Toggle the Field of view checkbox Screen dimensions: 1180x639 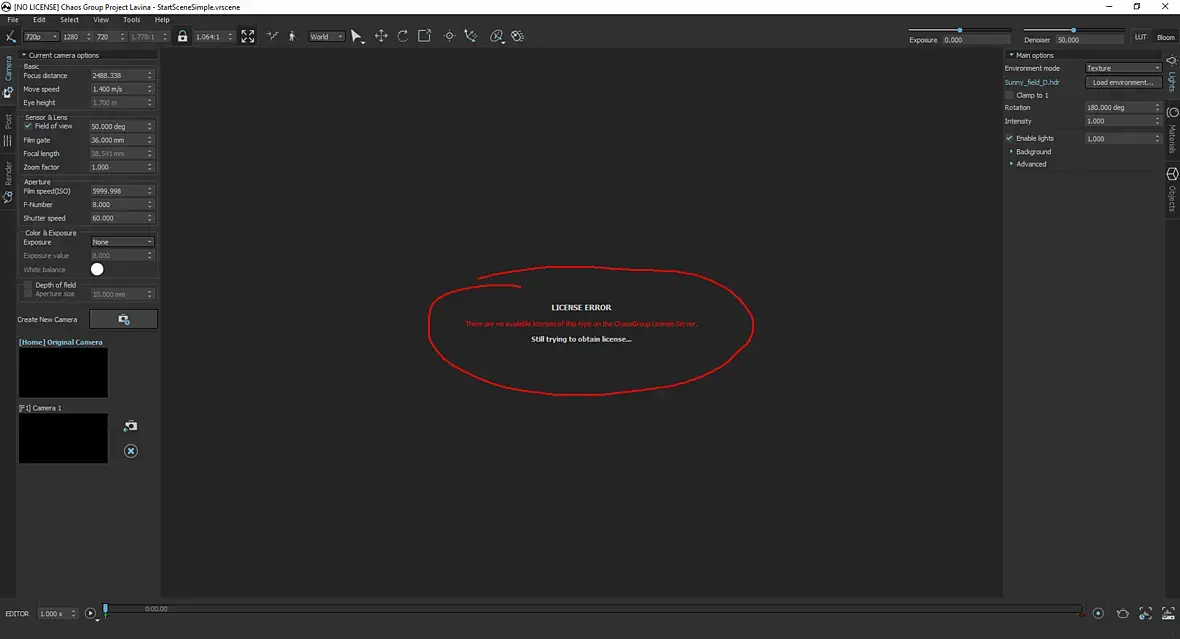coord(28,126)
